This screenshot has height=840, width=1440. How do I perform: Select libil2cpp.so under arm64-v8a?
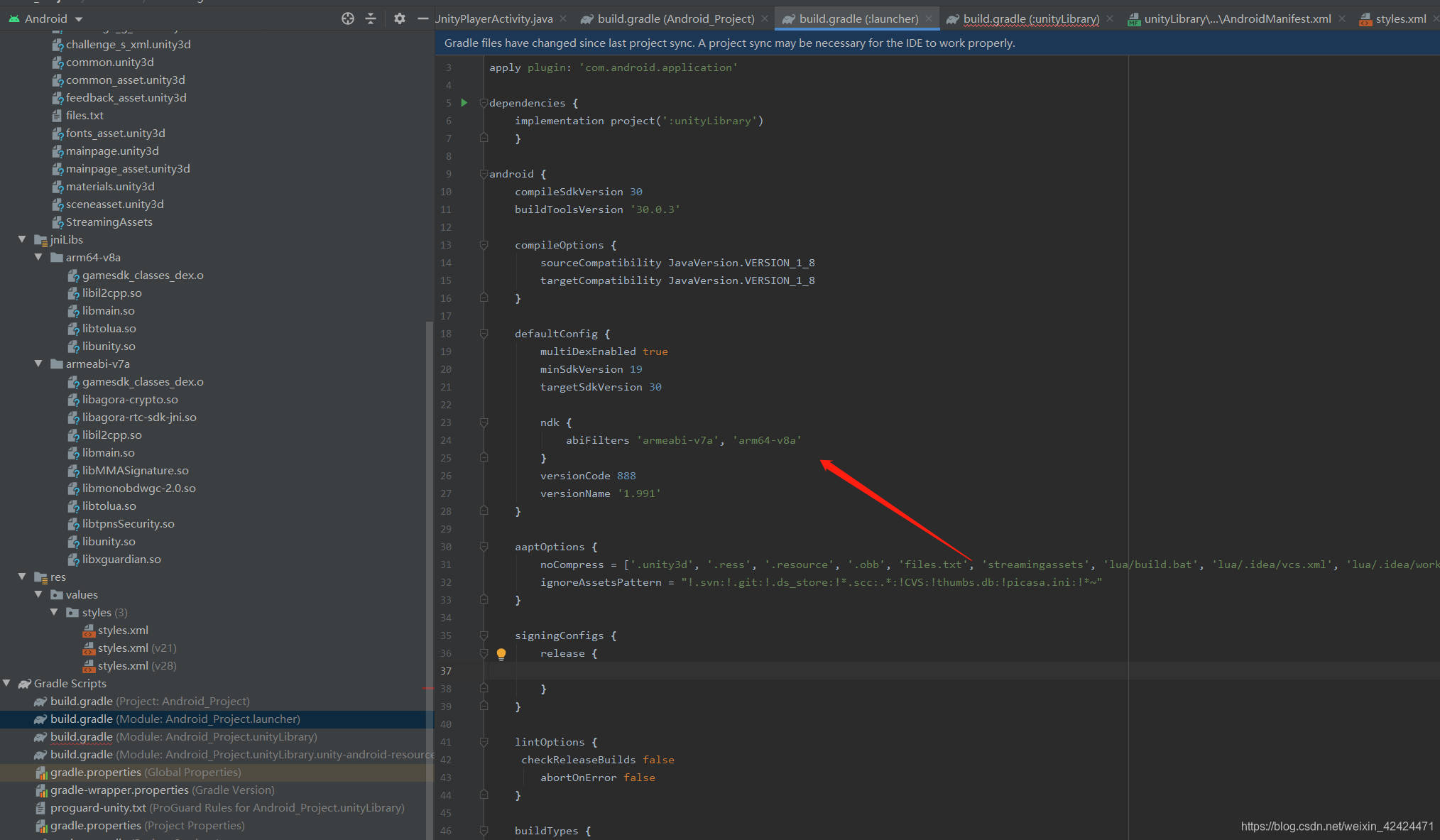[111, 293]
